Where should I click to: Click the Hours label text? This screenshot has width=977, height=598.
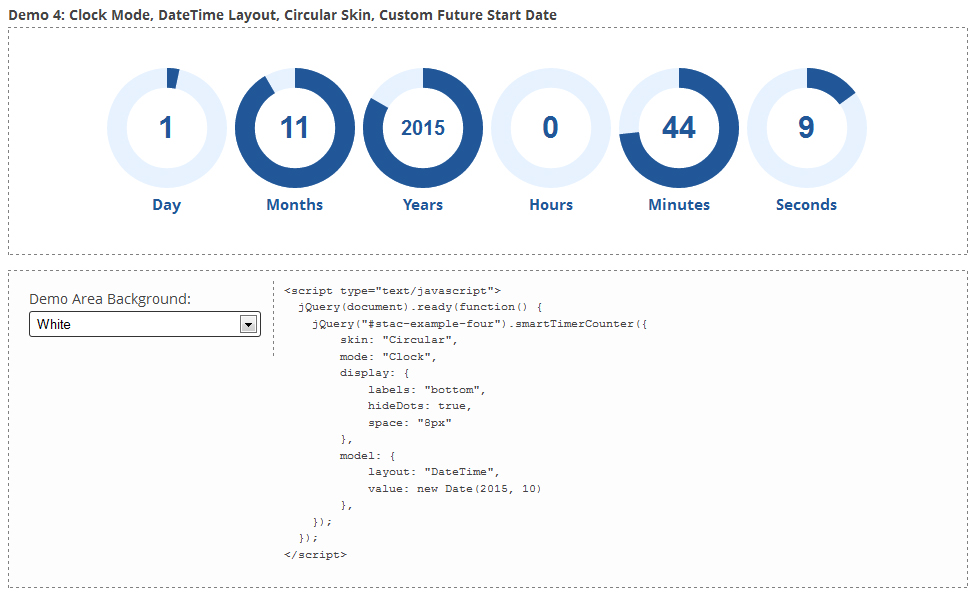(551, 205)
